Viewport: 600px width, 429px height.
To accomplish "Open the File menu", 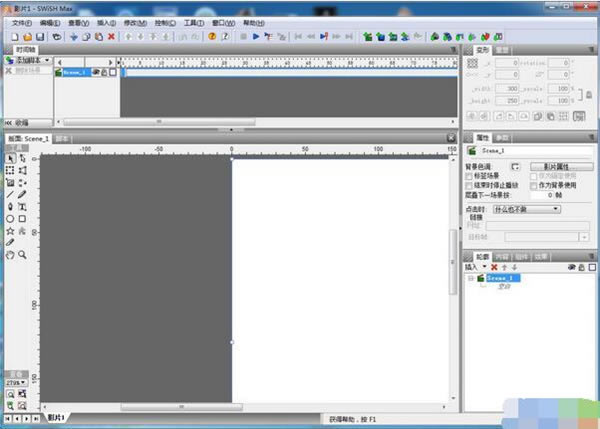I will 22,23.
